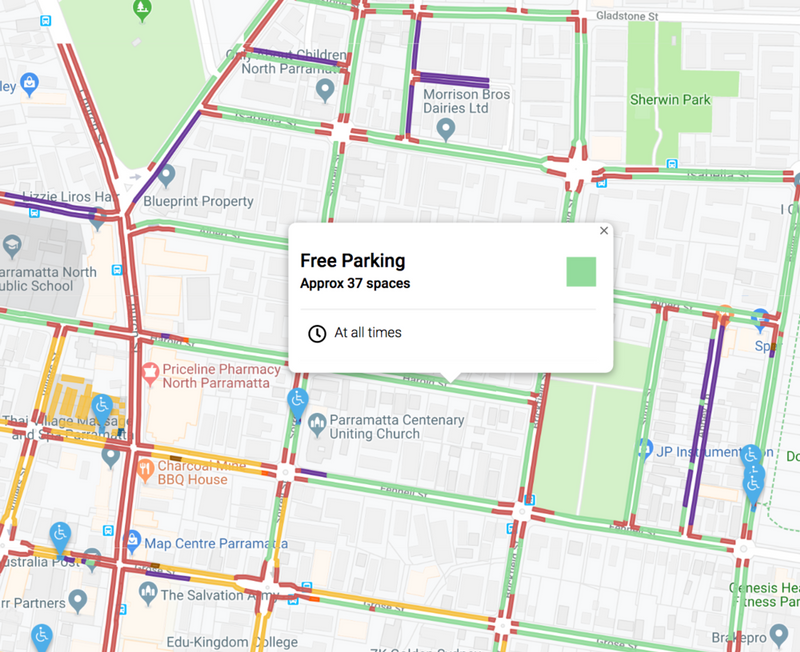The width and height of the screenshot is (800, 652).
Task: Select the park tree marker at top
Action: (142, 10)
